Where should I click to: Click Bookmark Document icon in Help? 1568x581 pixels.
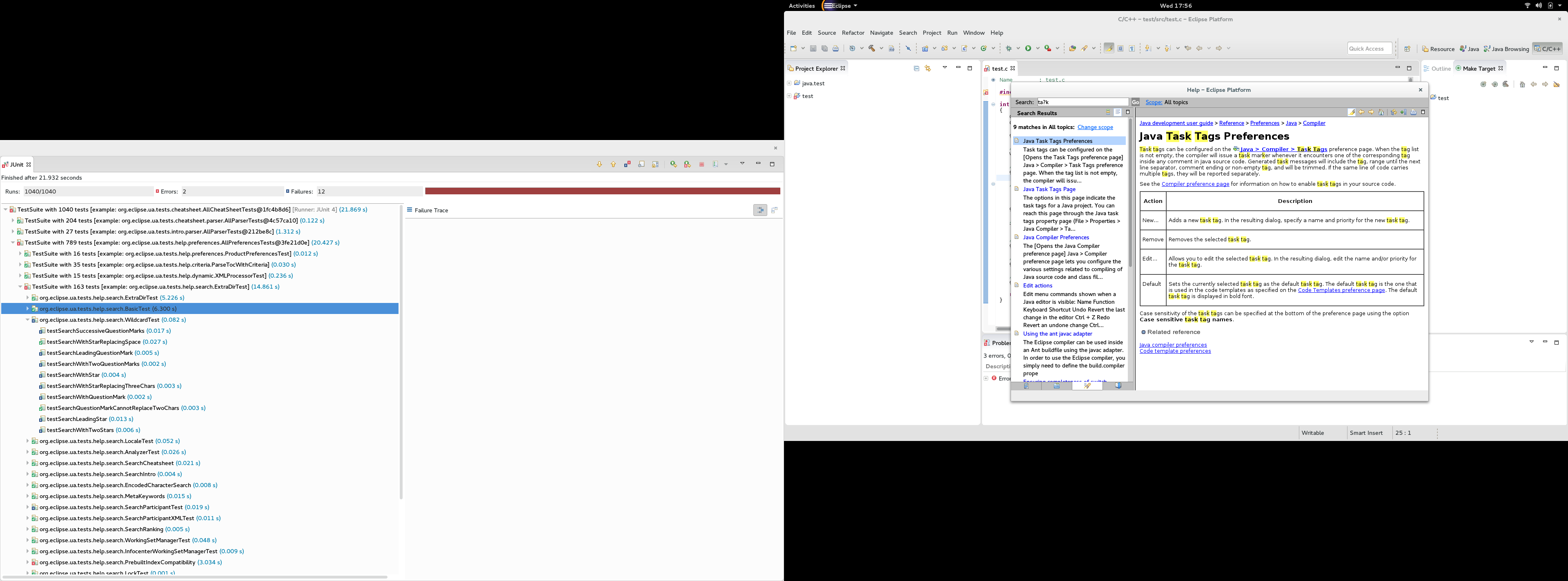tap(1403, 113)
